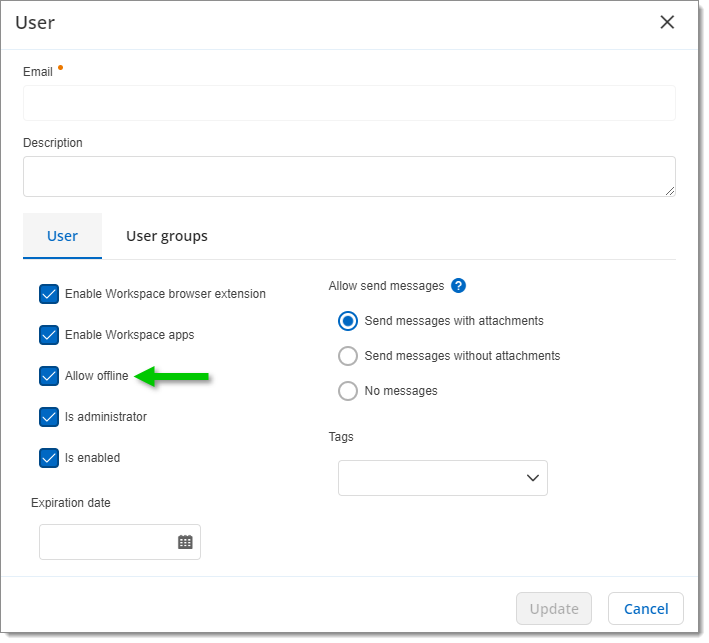The width and height of the screenshot is (709, 643).
Task: Focus the Email input field
Action: (x=349, y=103)
